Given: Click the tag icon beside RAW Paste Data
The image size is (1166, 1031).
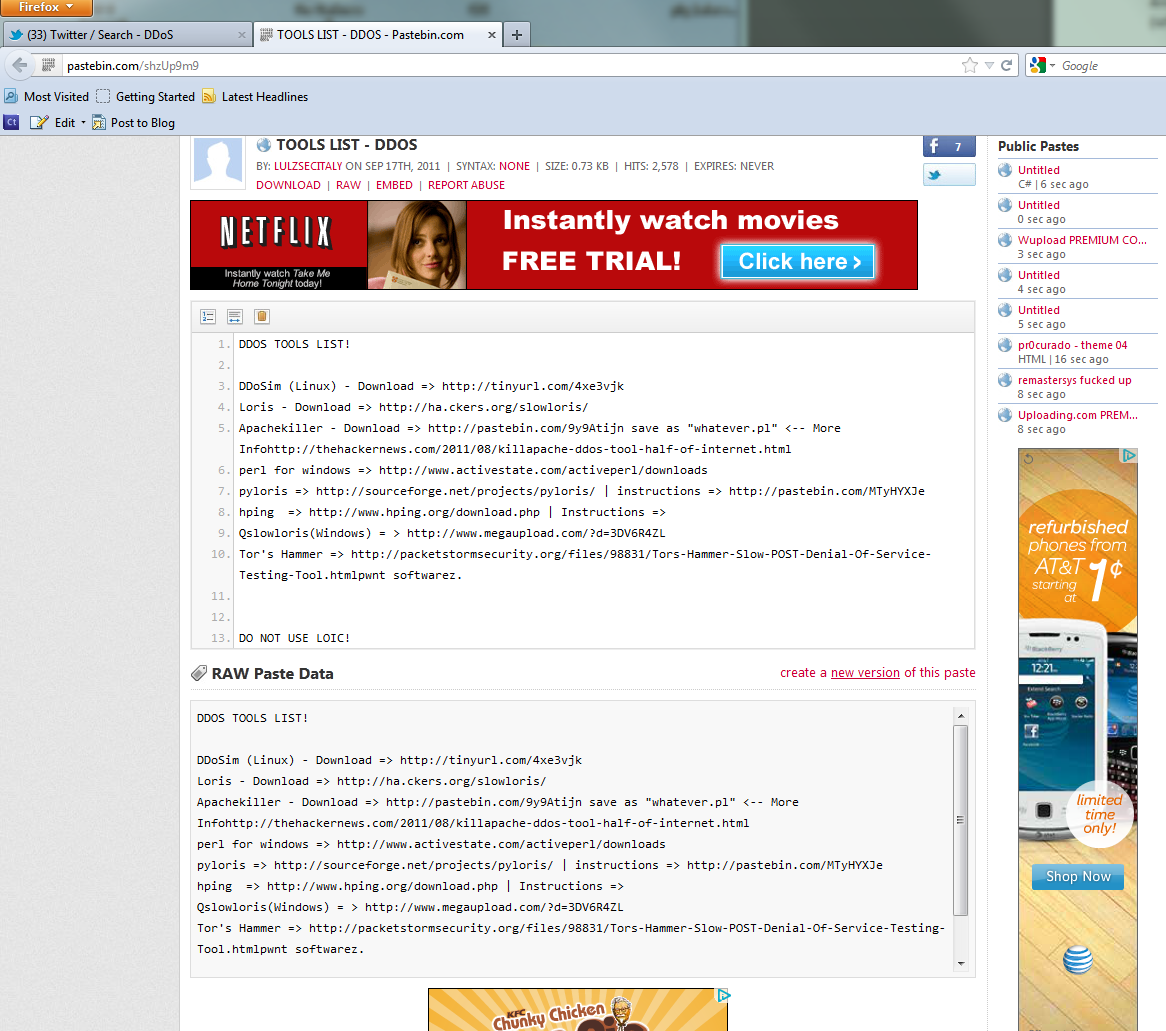Looking at the screenshot, I should coord(199,674).
